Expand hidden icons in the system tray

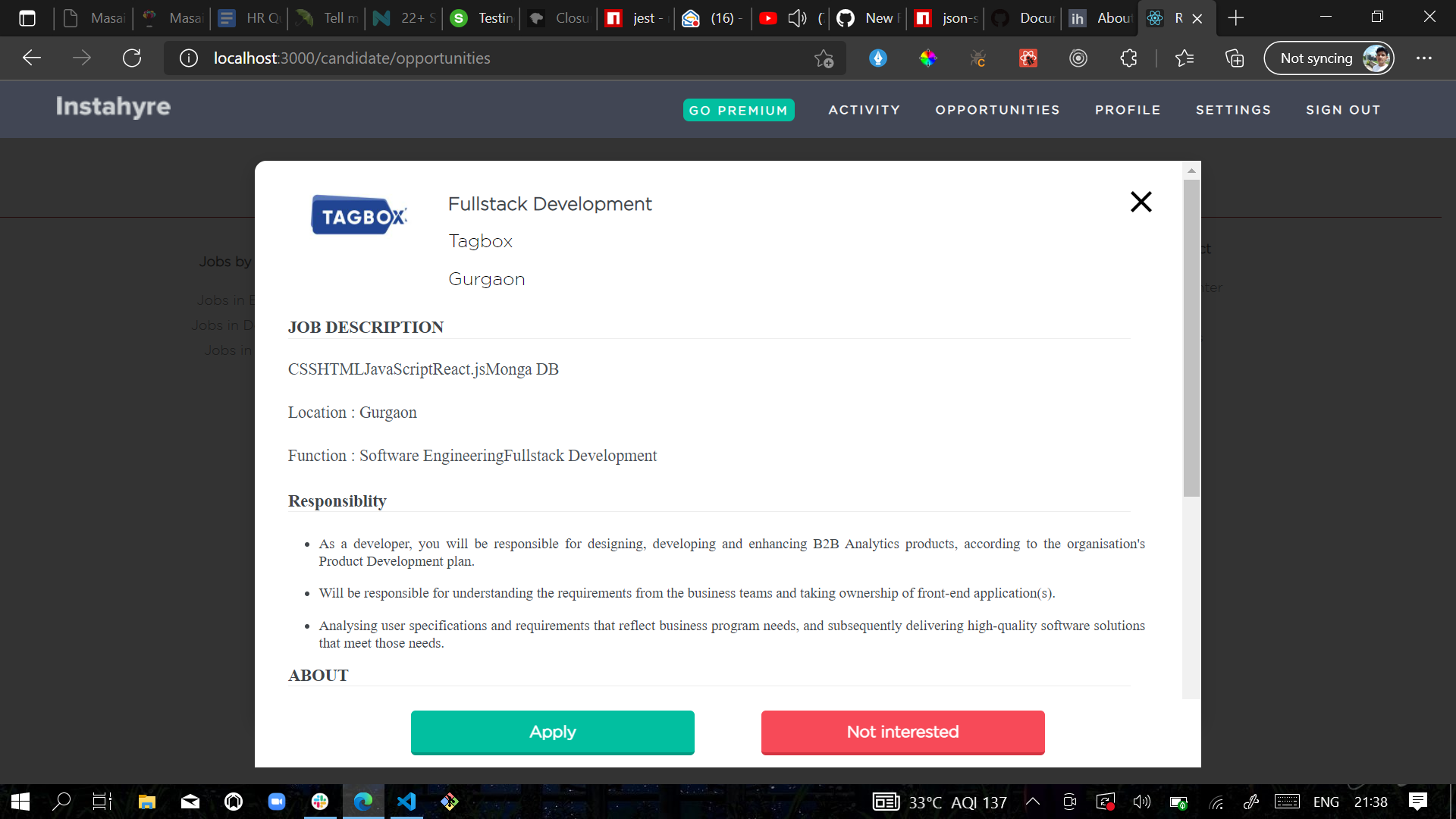tap(1032, 802)
